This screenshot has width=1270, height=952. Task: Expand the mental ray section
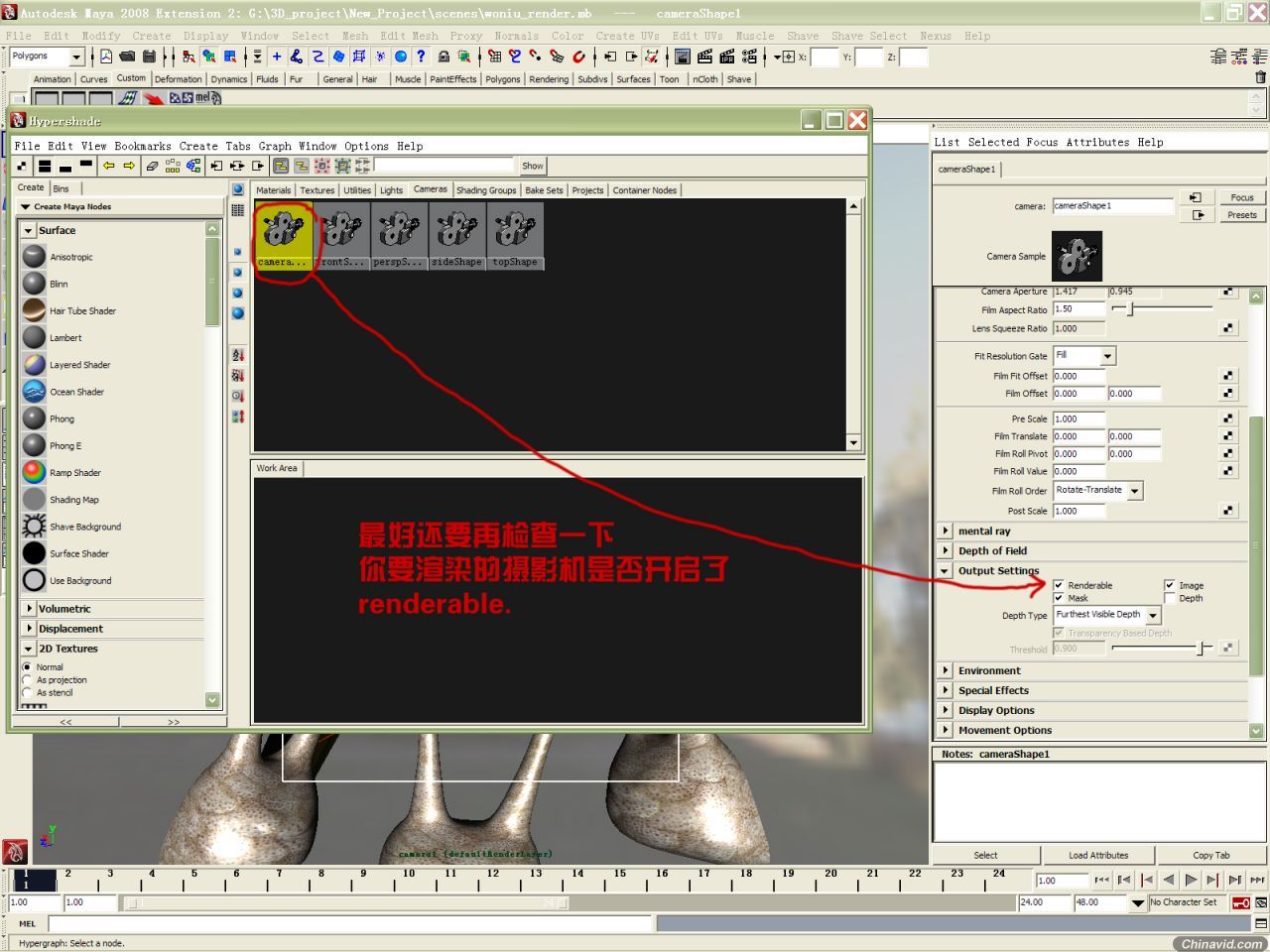[946, 531]
